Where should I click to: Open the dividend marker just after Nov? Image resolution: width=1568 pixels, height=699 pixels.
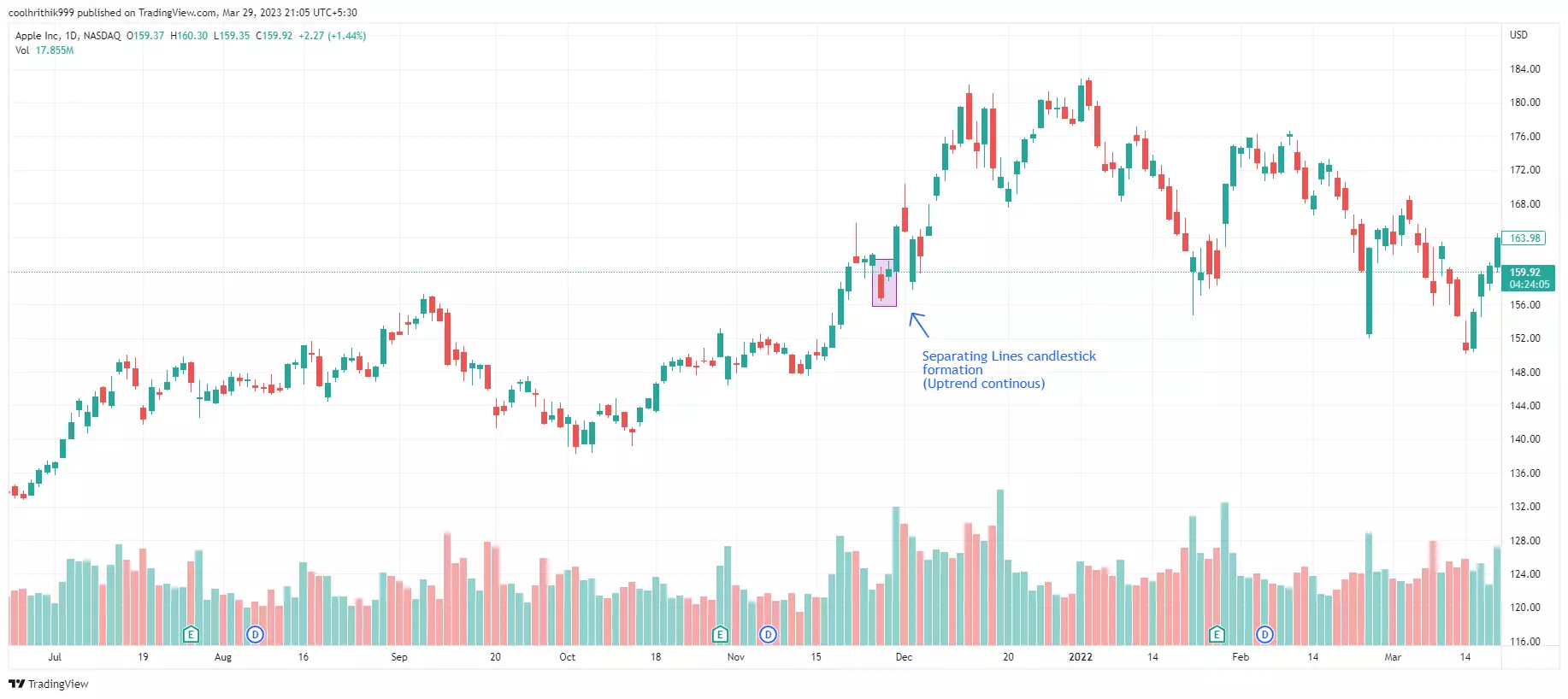coord(769,634)
